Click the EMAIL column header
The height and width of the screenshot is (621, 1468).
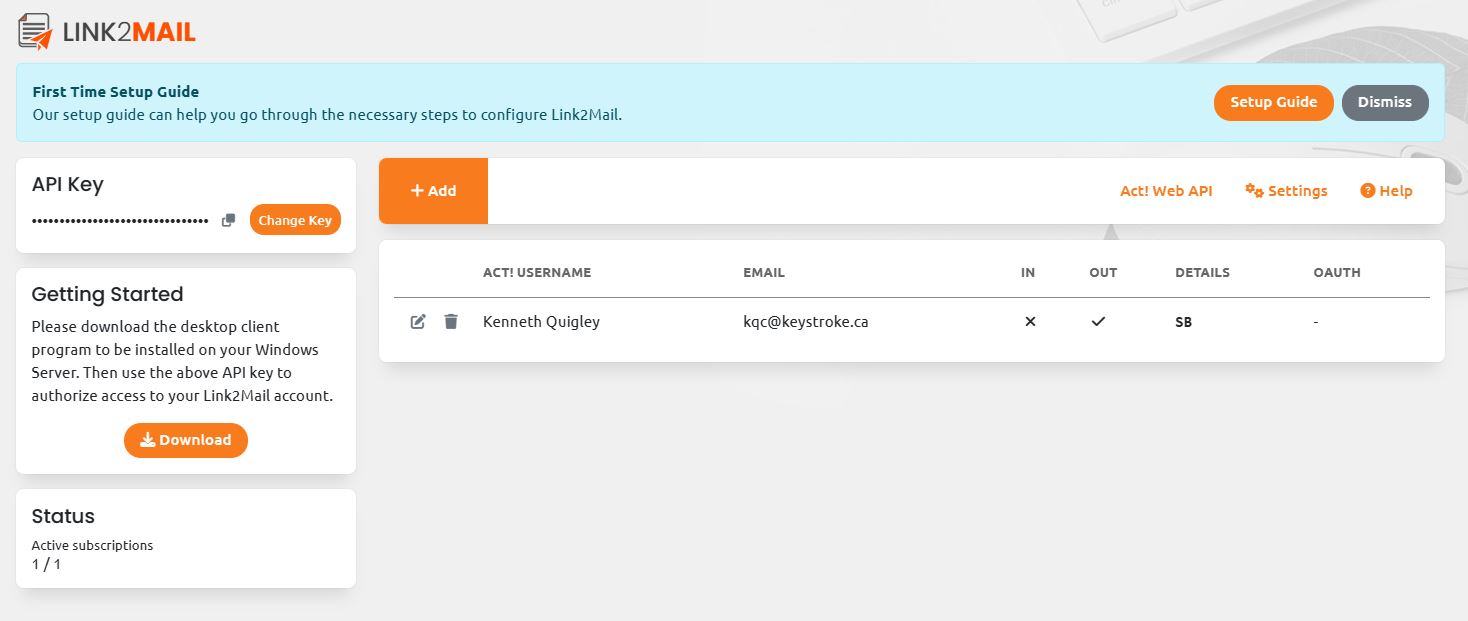pyautogui.click(x=764, y=272)
